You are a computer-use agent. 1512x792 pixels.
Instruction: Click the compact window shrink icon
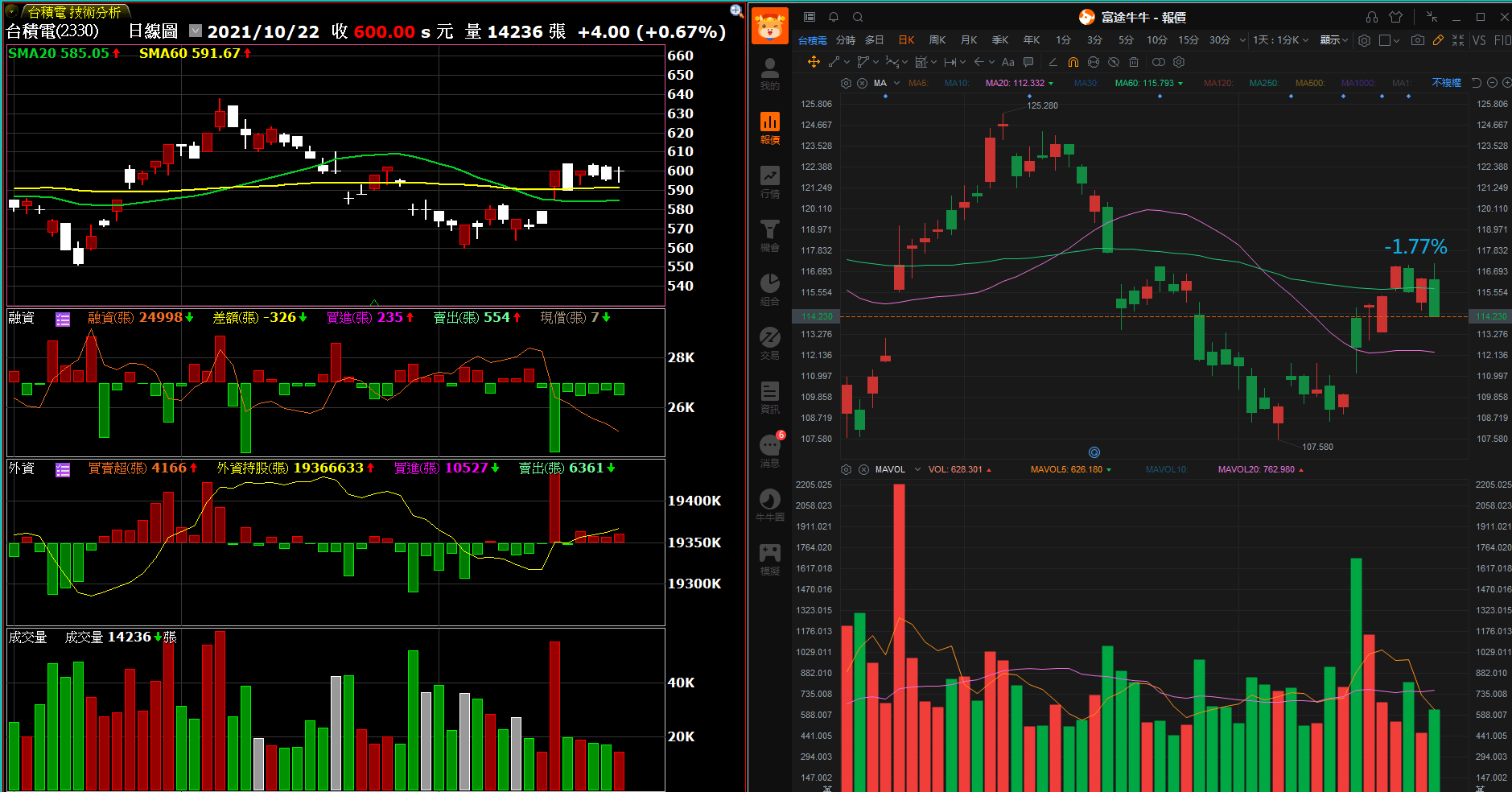click(x=1432, y=17)
